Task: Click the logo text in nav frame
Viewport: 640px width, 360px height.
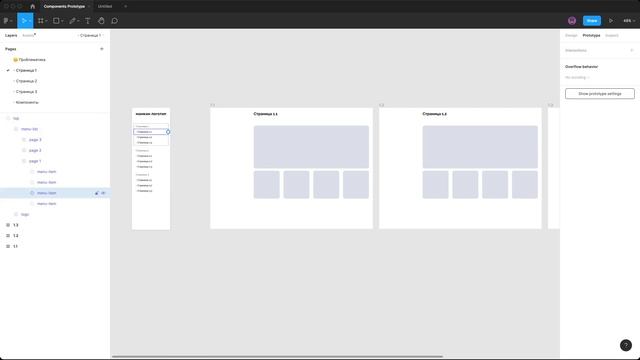Action: (x=151, y=114)
